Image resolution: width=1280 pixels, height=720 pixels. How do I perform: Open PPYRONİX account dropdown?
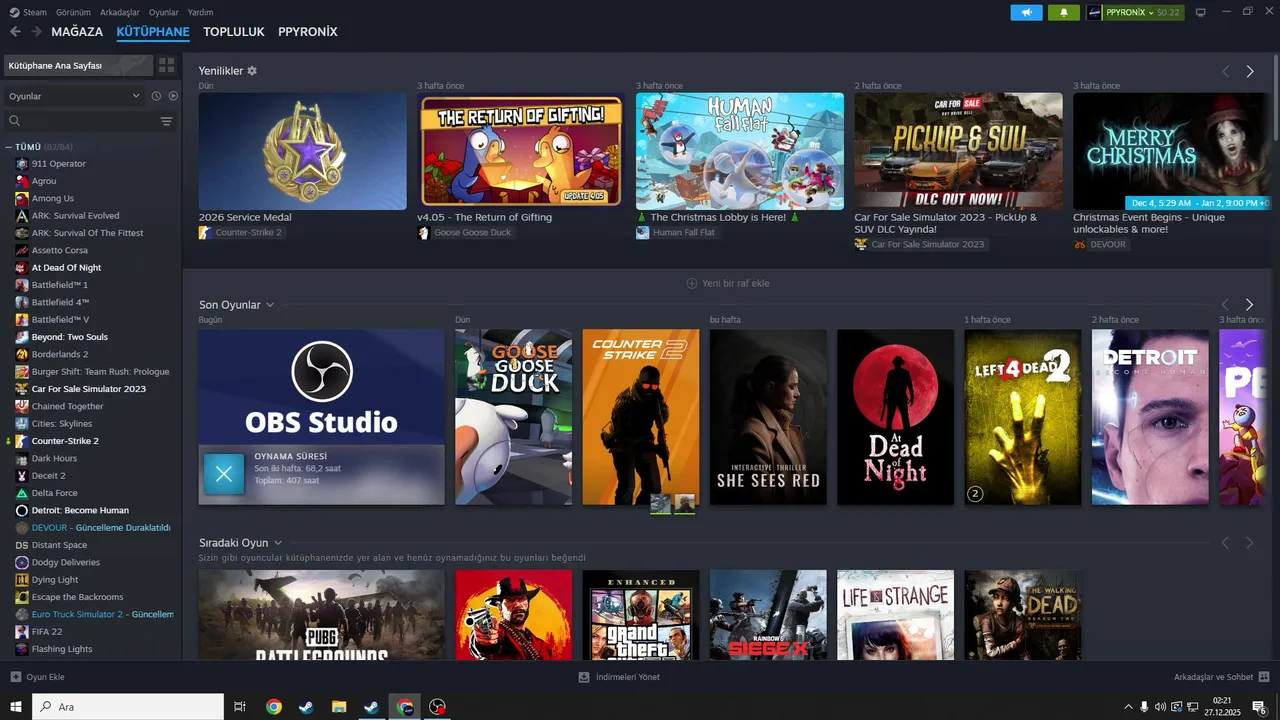pos(1135,12)
